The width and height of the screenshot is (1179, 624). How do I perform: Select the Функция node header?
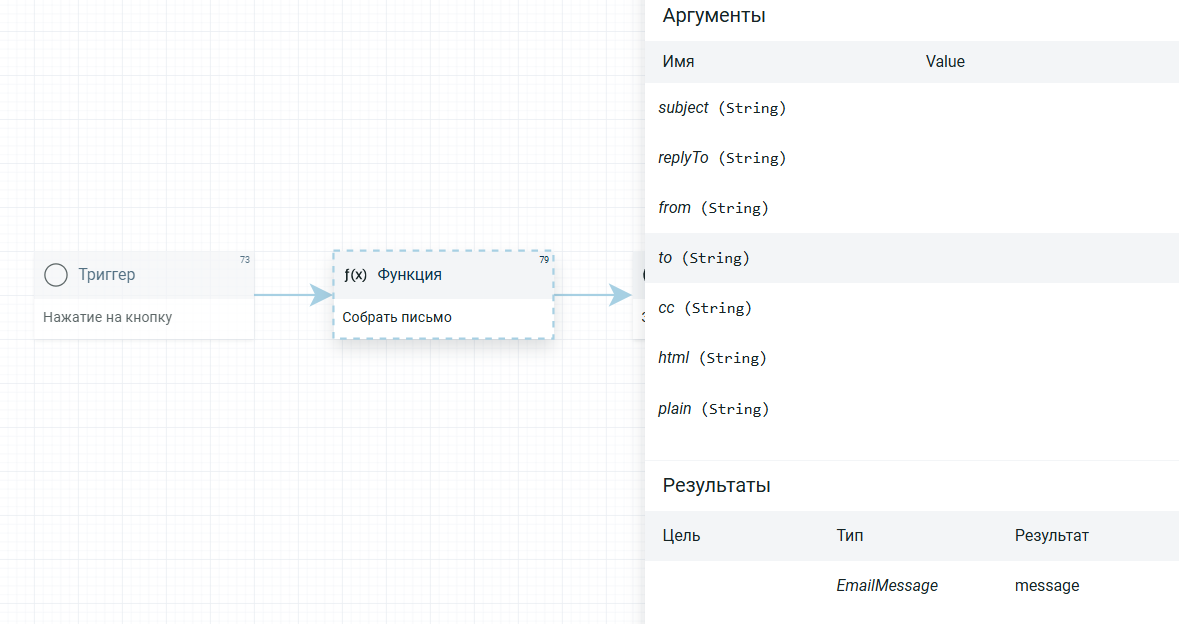pyautogui.click(x=444, y=275)
